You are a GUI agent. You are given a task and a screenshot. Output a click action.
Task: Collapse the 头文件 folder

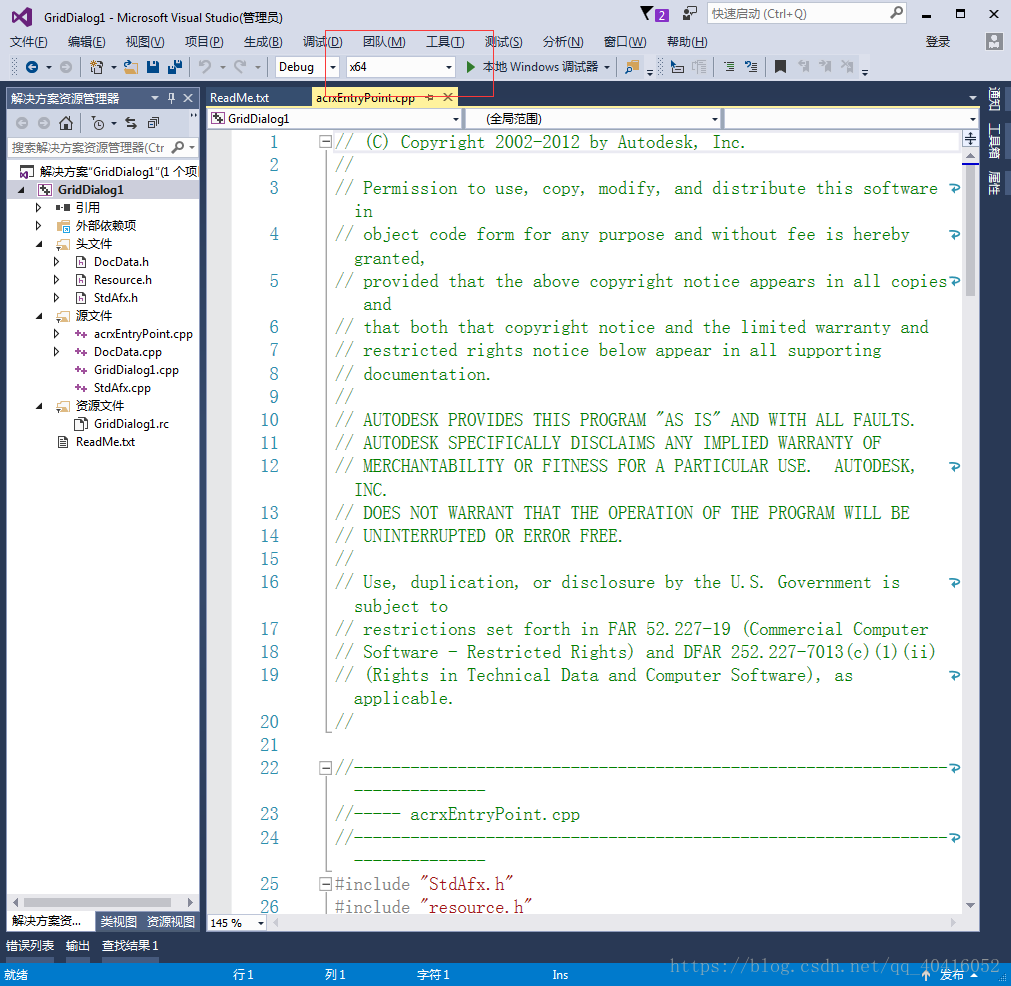tap(39, 244)
